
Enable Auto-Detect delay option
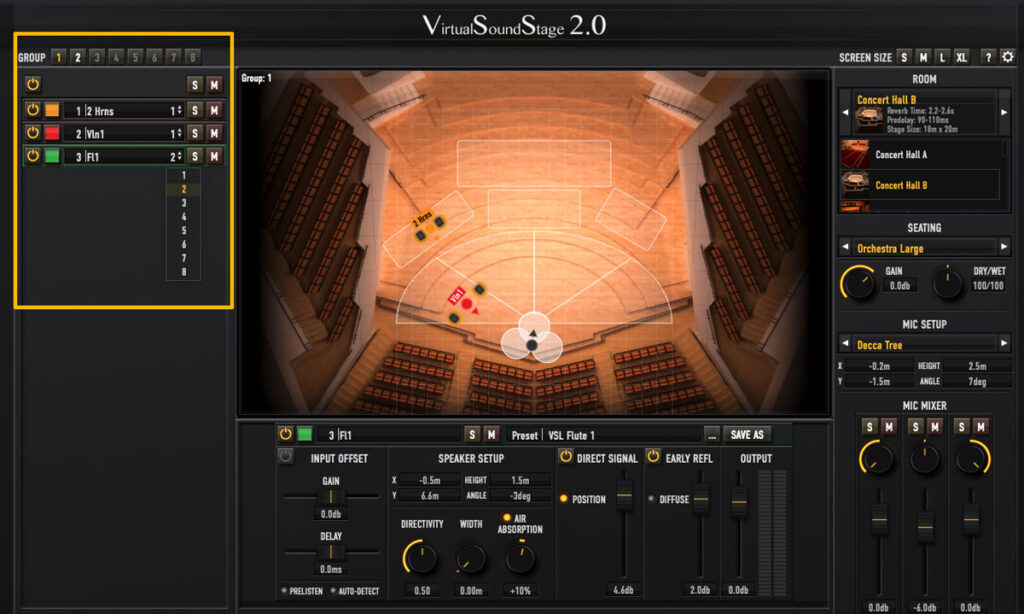[x=333, y=591]
